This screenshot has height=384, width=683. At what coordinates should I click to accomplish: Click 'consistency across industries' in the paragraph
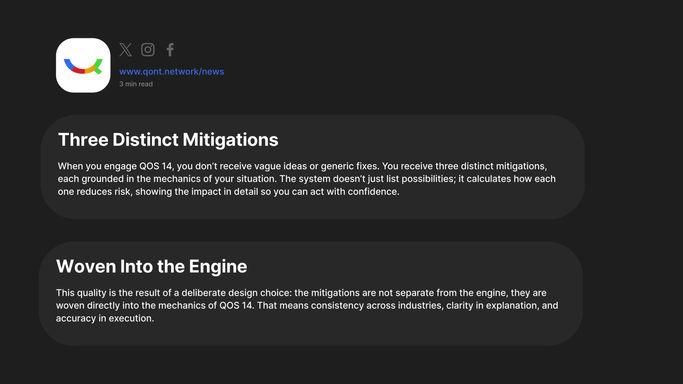376,306
